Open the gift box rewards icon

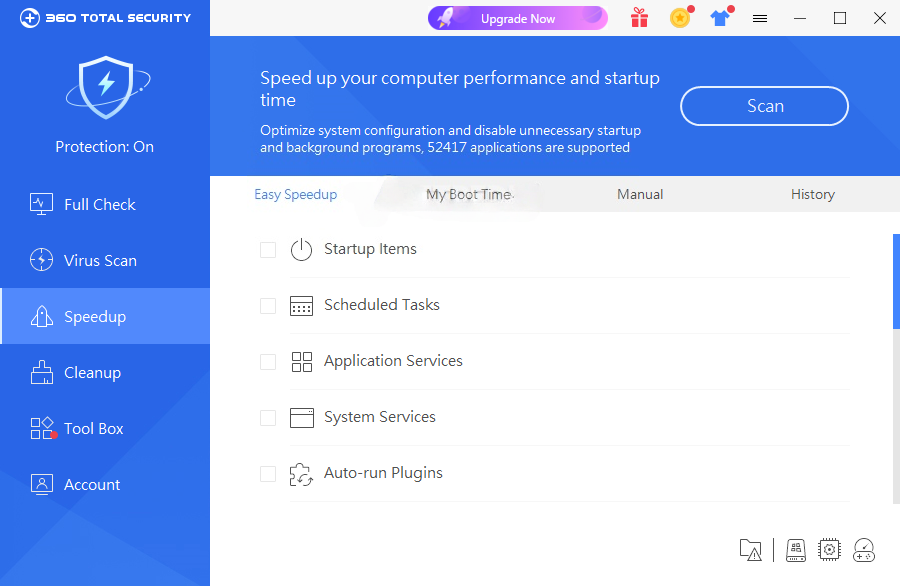point(639,18)
